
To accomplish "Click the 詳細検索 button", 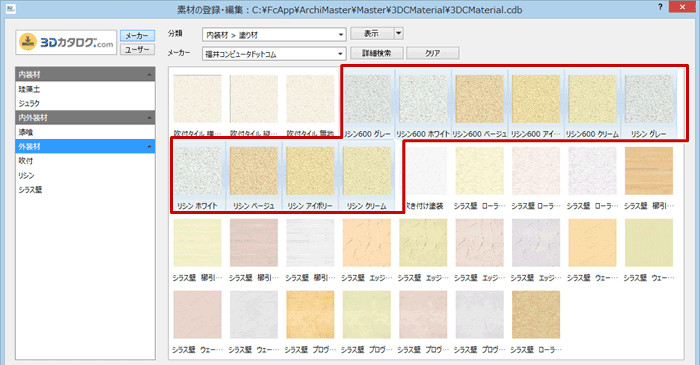I will 377,53.
